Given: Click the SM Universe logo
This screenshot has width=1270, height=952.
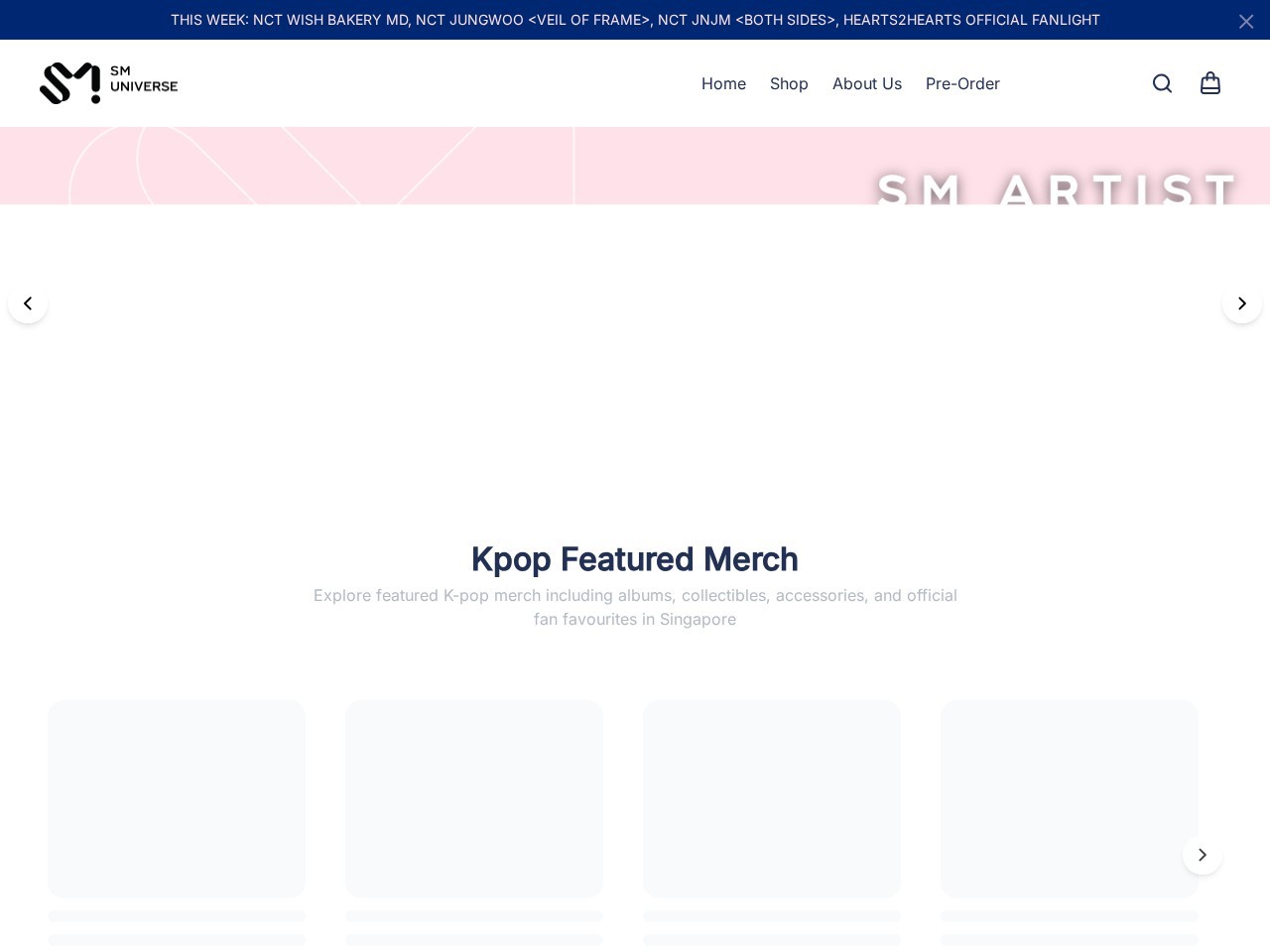Looking at the screenshot, I should click(109, 83).
